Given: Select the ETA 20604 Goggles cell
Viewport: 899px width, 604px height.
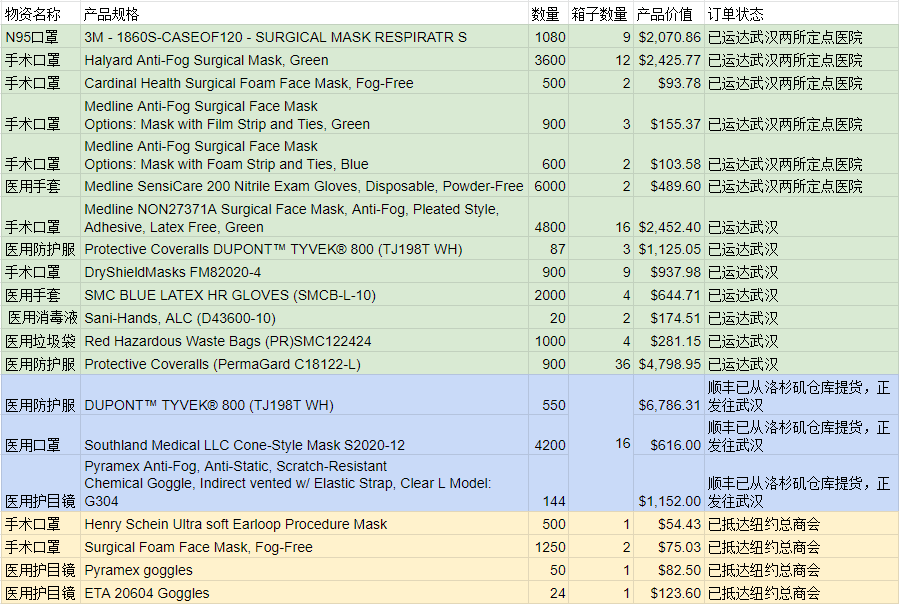Looking at the screenshot, I should (304, 593).
